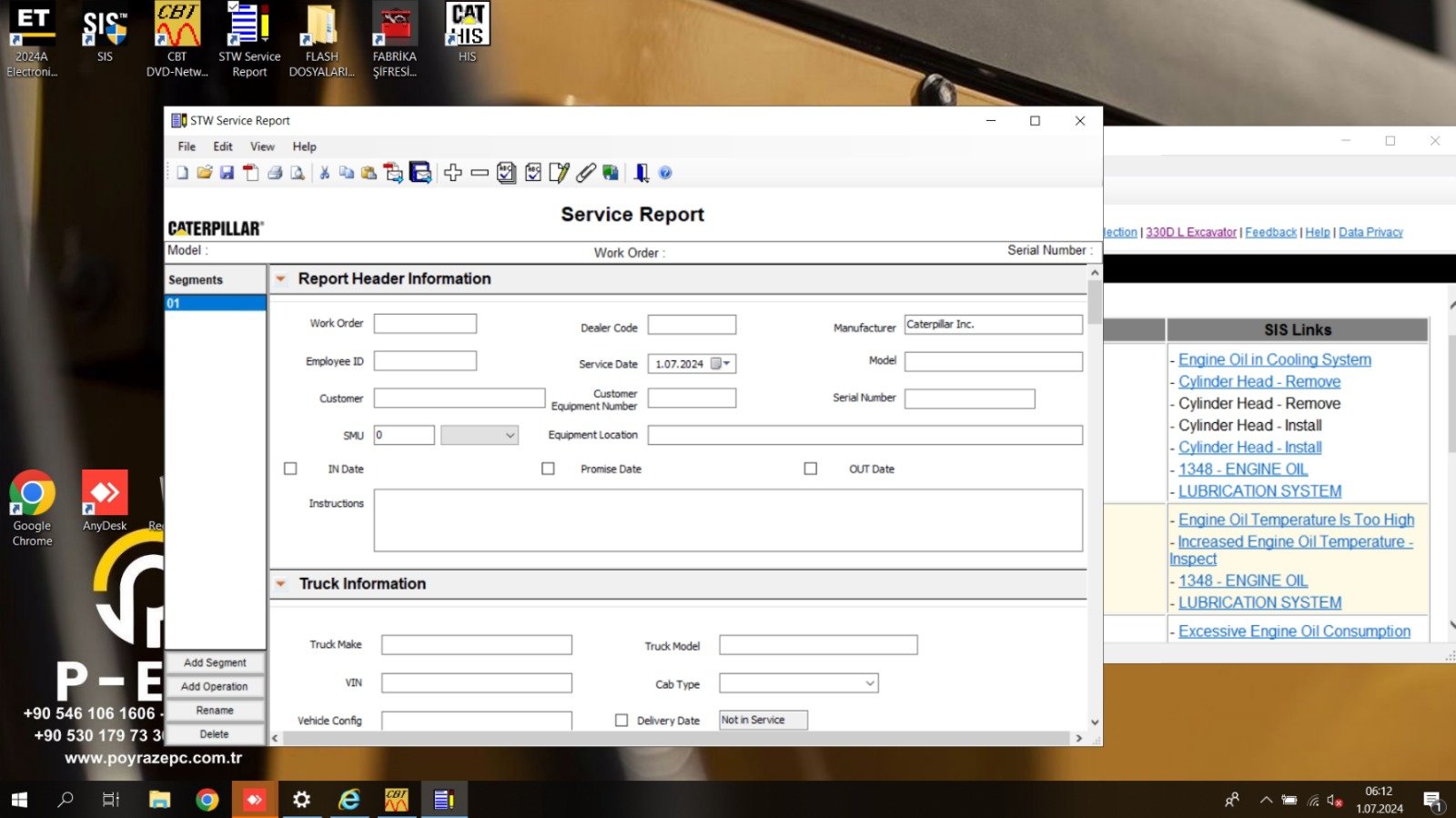This screenshot has height=818, width=1456.
Task: Open the edit note pencil icon
Action: click(560, 173)
